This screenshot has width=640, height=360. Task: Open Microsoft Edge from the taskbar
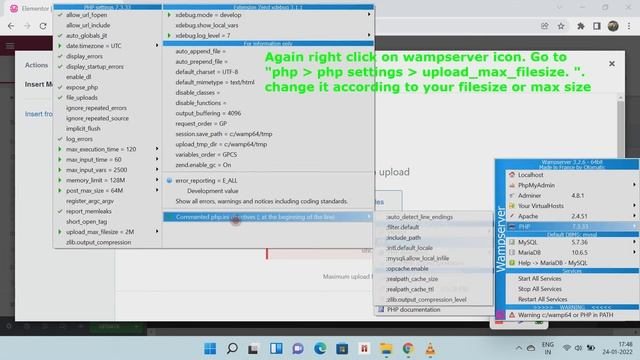[x=320, y=349]
